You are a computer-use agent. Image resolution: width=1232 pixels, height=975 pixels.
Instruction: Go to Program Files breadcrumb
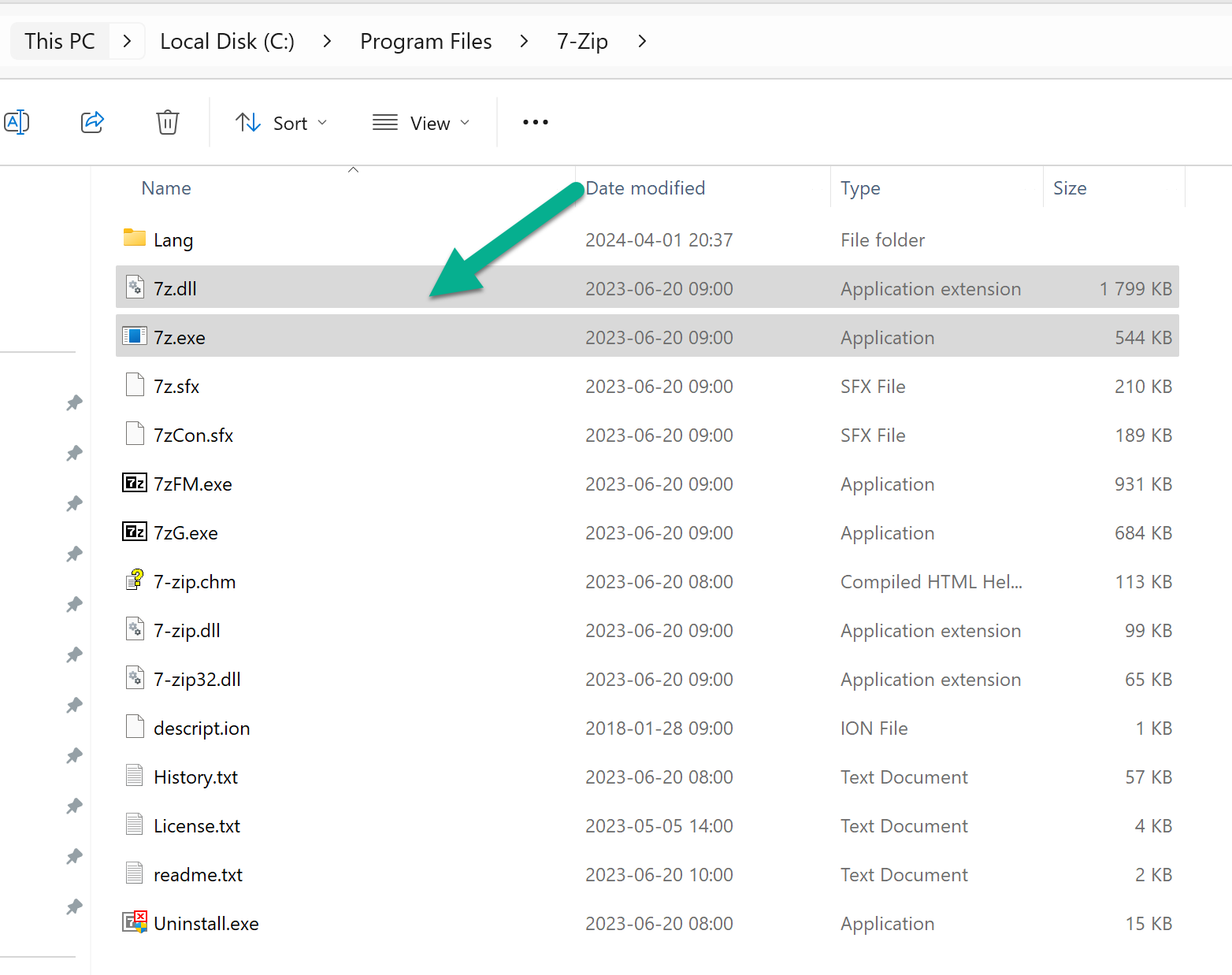click(x=426, y=42)
